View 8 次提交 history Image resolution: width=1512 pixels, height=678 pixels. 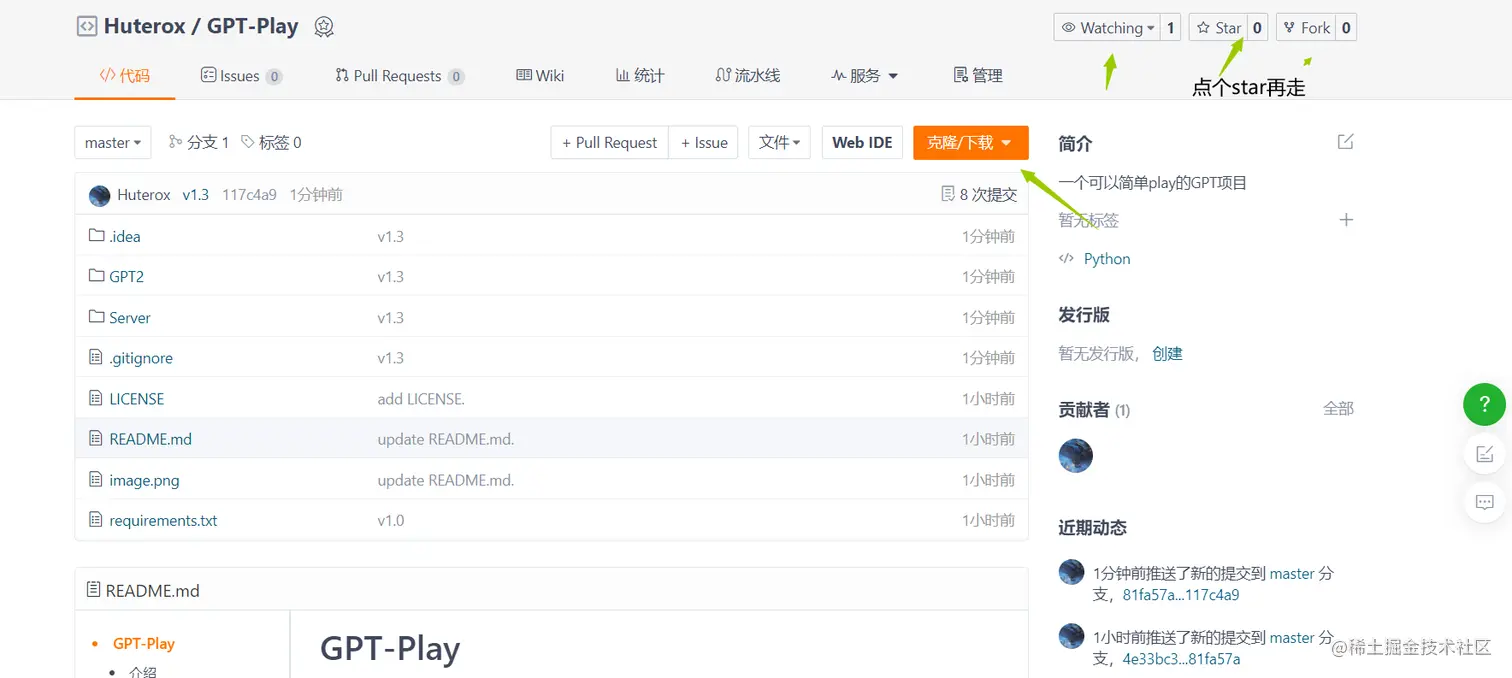[x=979, y=194]
